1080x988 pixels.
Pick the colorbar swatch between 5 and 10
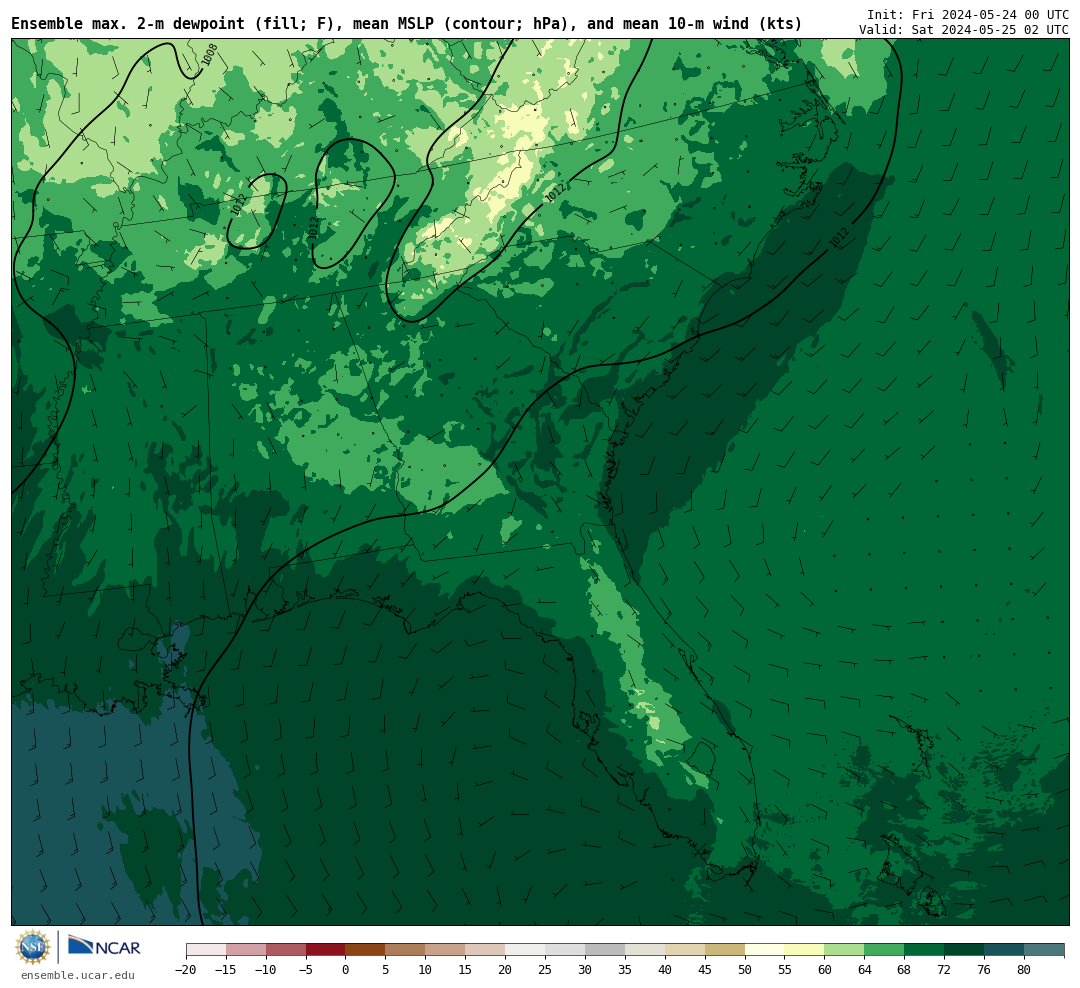point(406,950)
